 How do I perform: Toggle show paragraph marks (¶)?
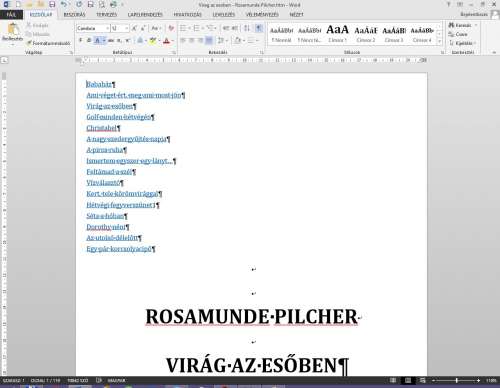pyautogui.click(x=259, y=28)
